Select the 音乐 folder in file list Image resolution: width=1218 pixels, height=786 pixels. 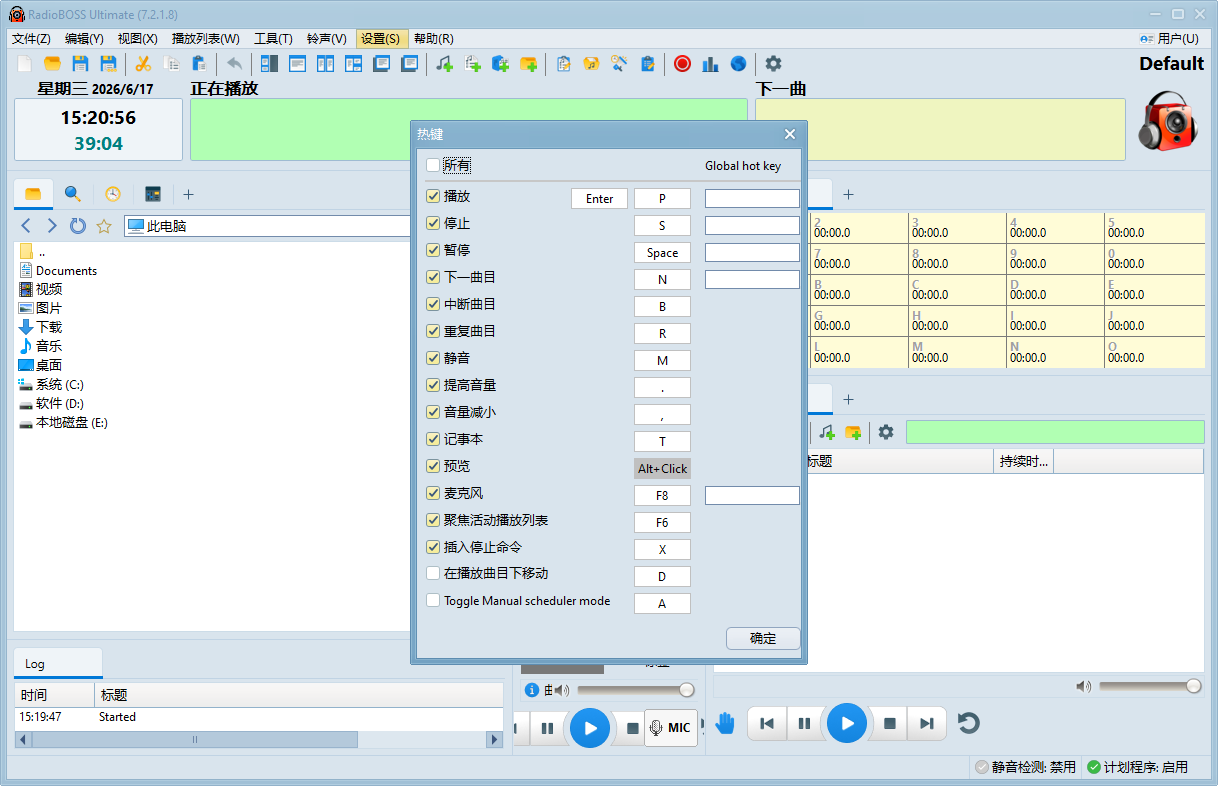pyautogui.click(x=49, y=346)
